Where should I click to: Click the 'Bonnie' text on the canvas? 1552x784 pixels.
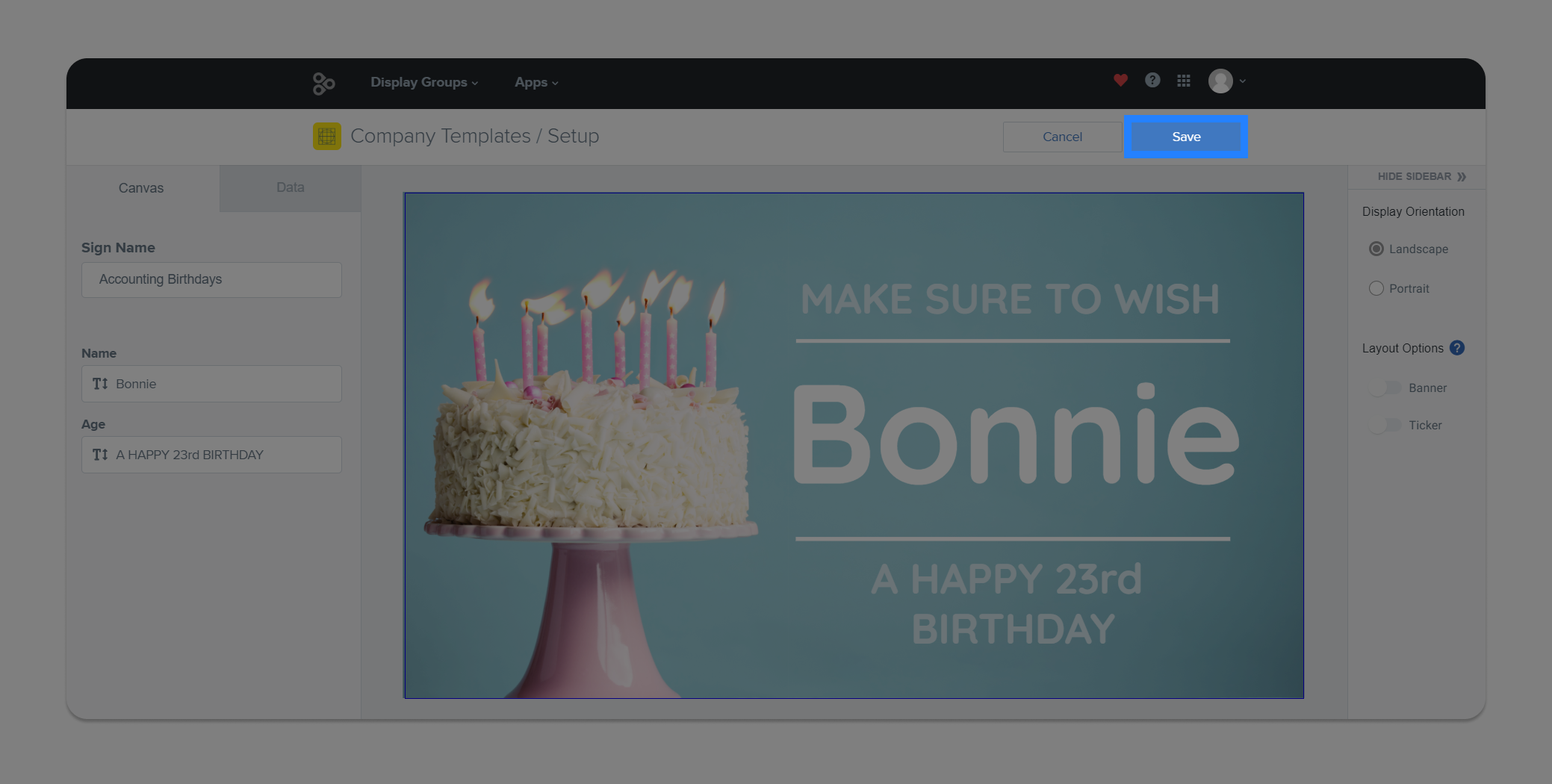tap(1016, 435)
